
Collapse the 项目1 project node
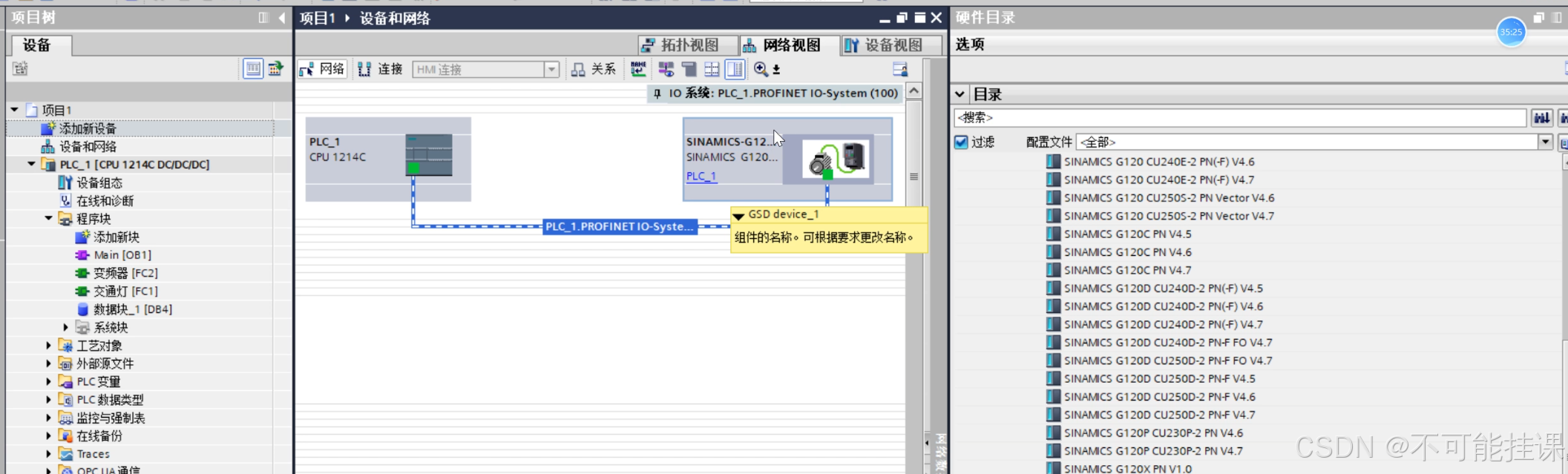[x=14, y=110]
